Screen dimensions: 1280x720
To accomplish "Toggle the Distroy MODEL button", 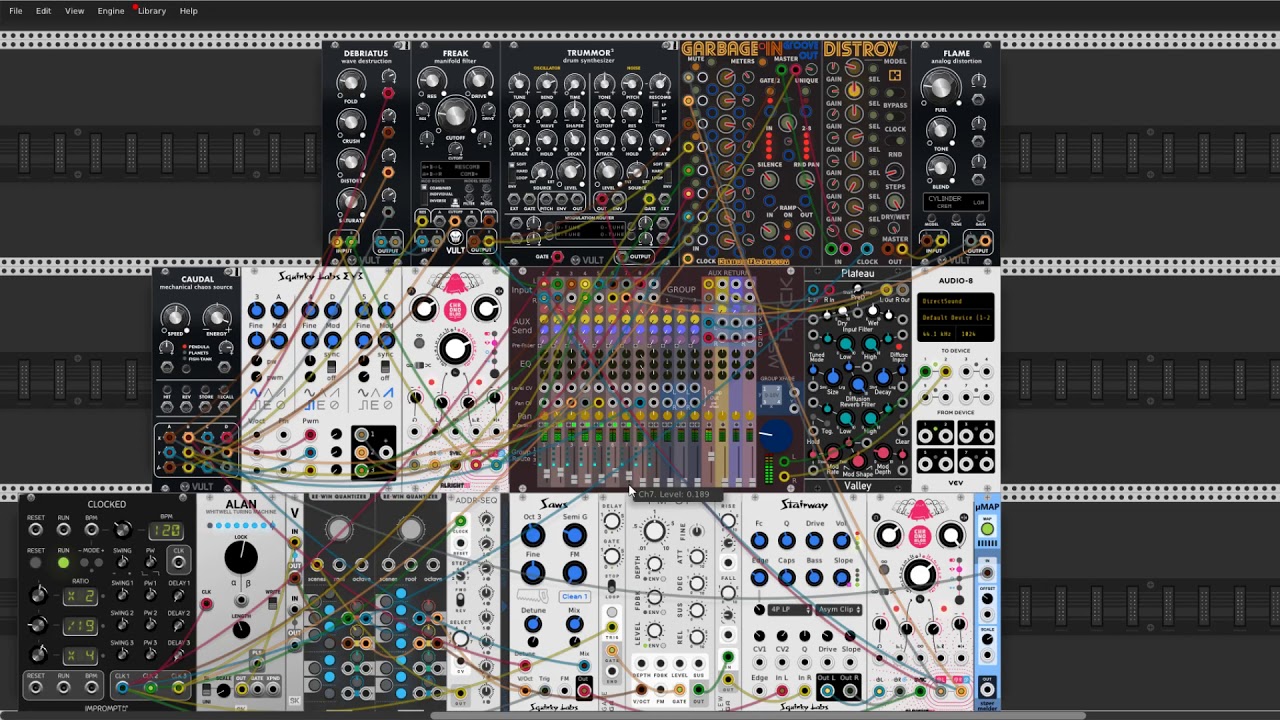I will (895, 76).
